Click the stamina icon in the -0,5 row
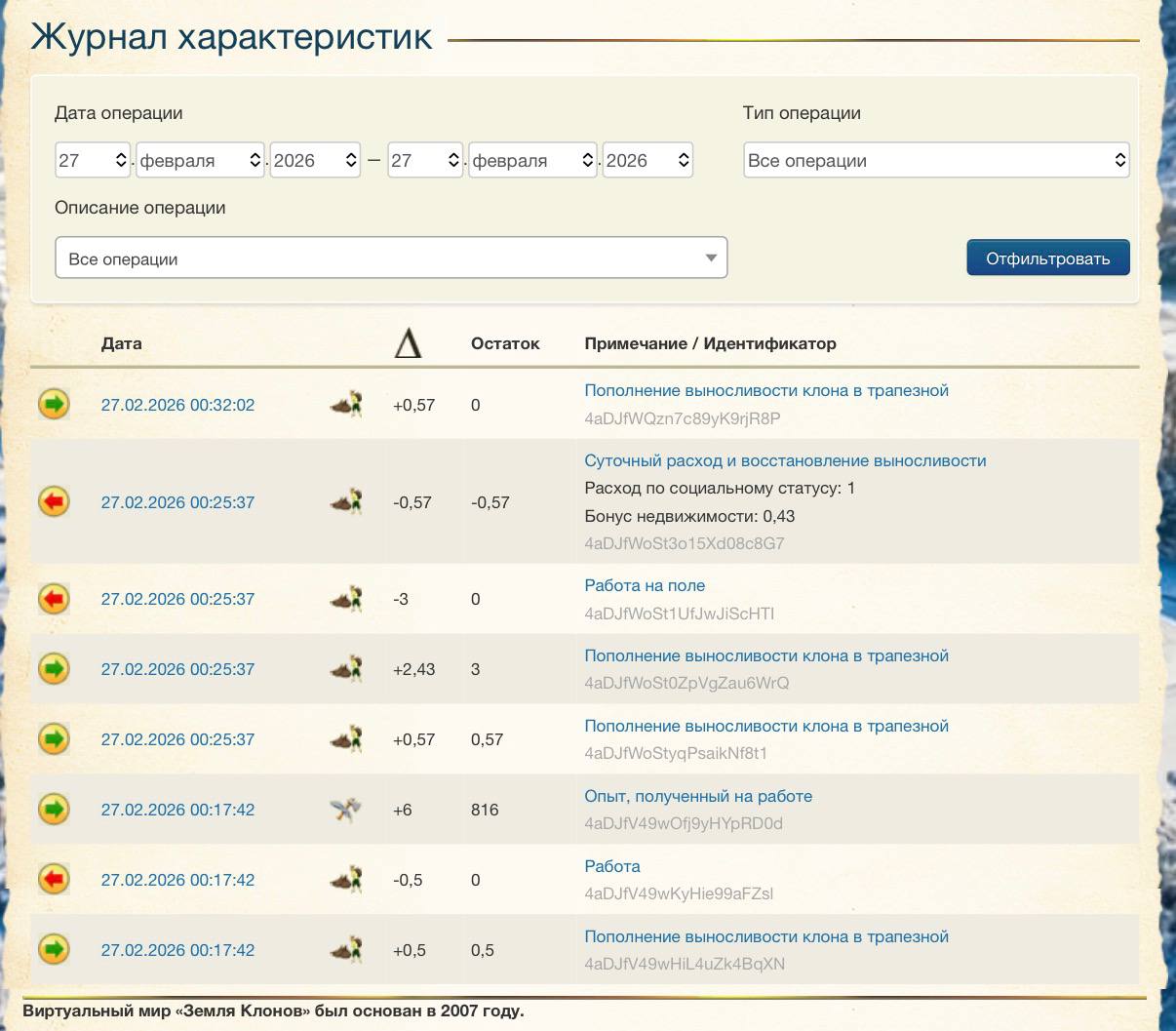Screen dimensions: 1176x1031 [x=346, y=880]
